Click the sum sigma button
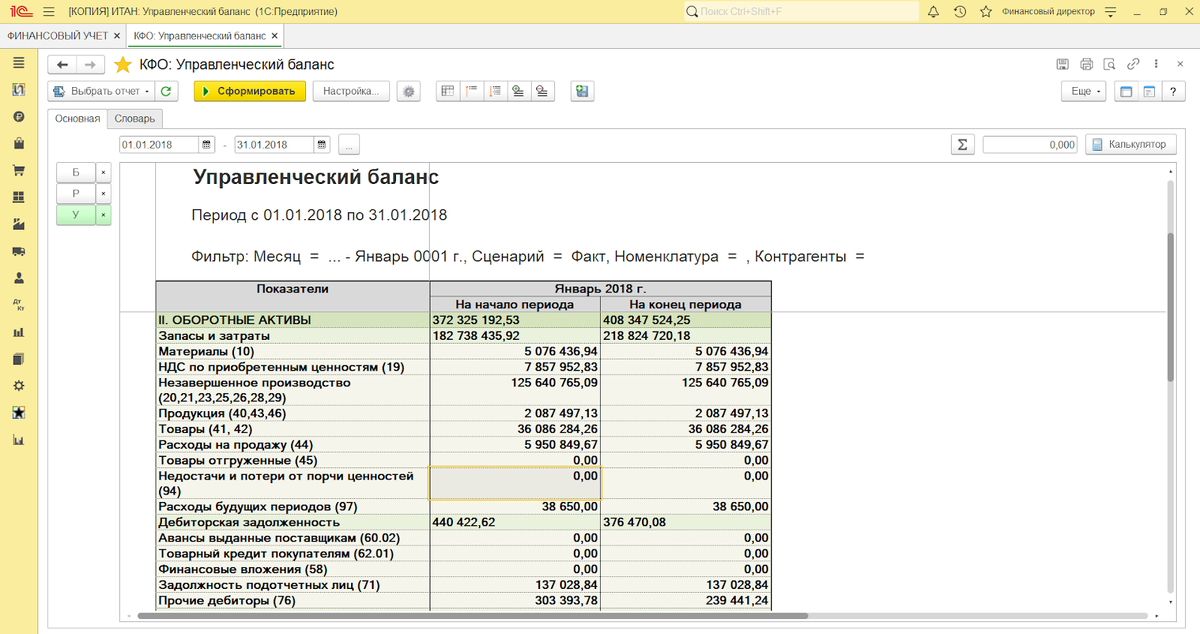This screenshot has width=1200, height=634. point(962,144)
